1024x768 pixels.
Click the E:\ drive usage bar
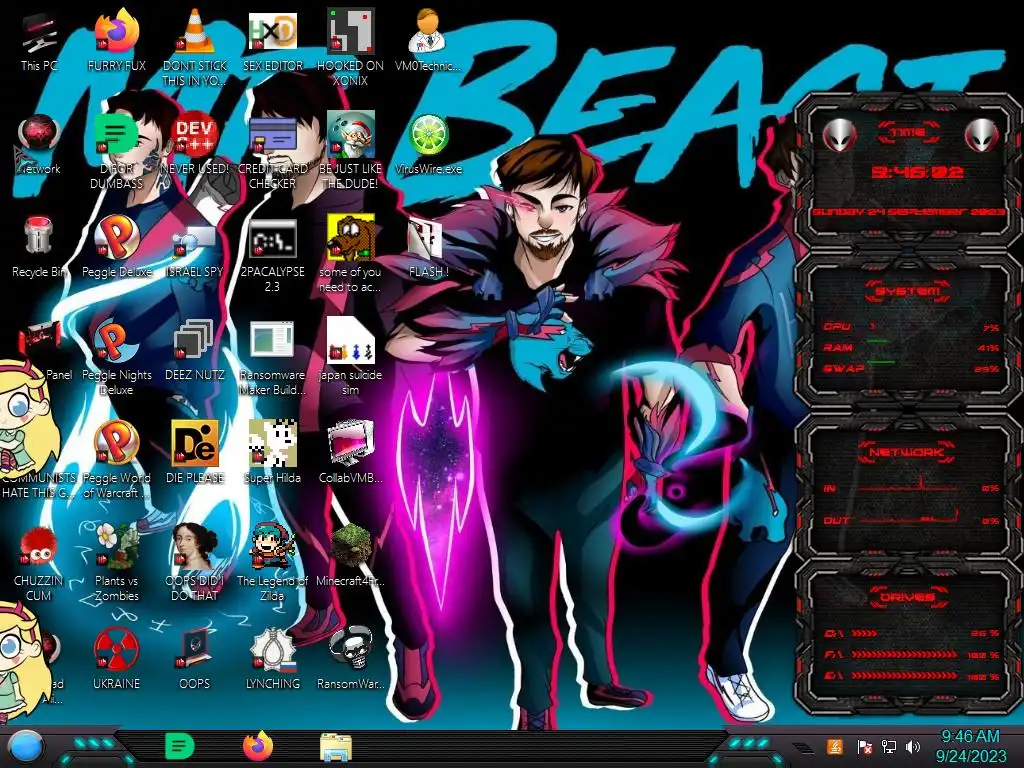(x=905, y=676)
